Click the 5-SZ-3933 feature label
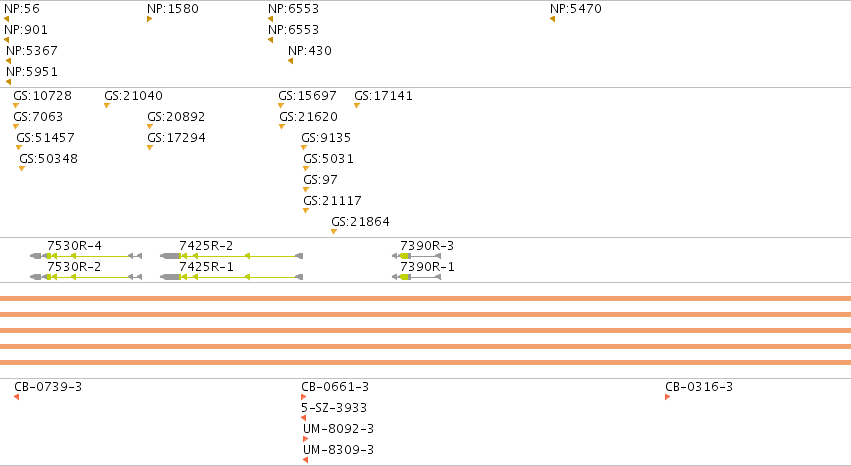The image size is (851, 466). [x=334, y=408]
